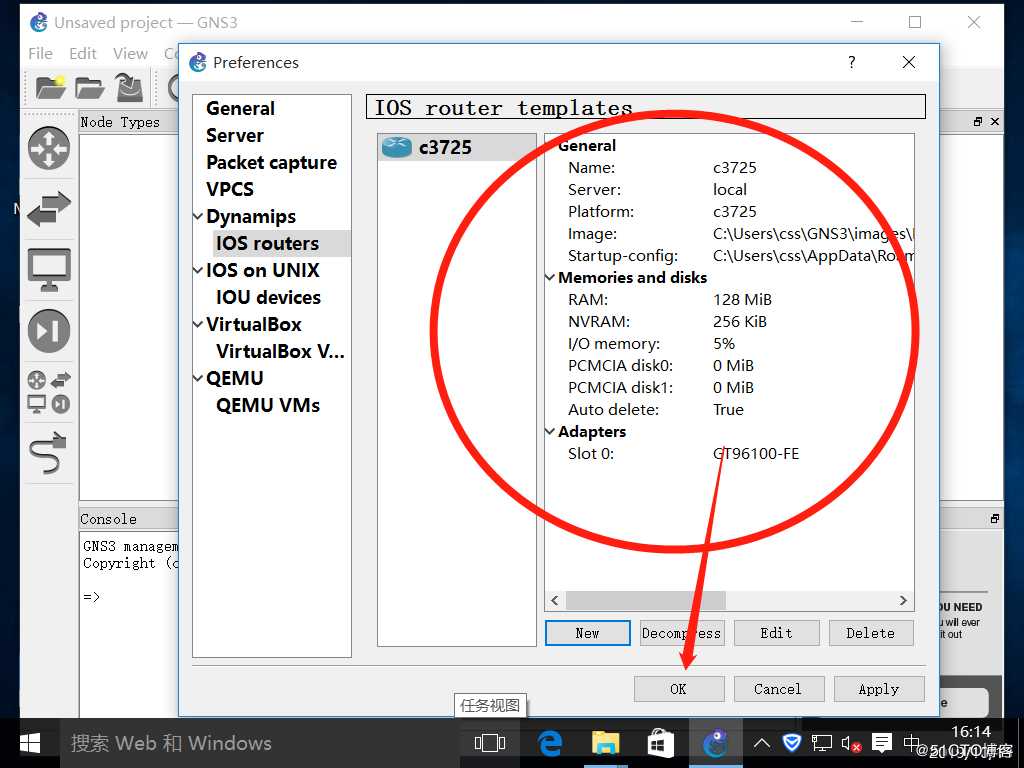Click the Decompress button

(682, 633)
